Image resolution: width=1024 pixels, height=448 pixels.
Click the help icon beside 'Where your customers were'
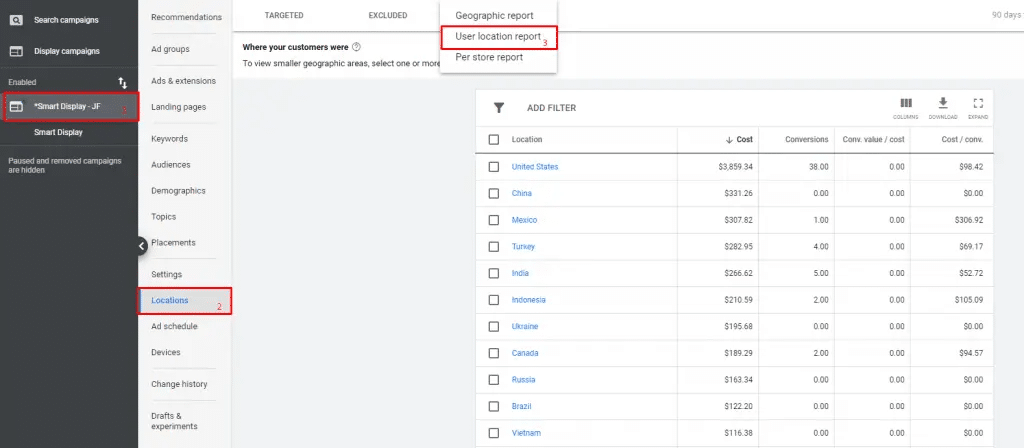[x=356, y=47]
